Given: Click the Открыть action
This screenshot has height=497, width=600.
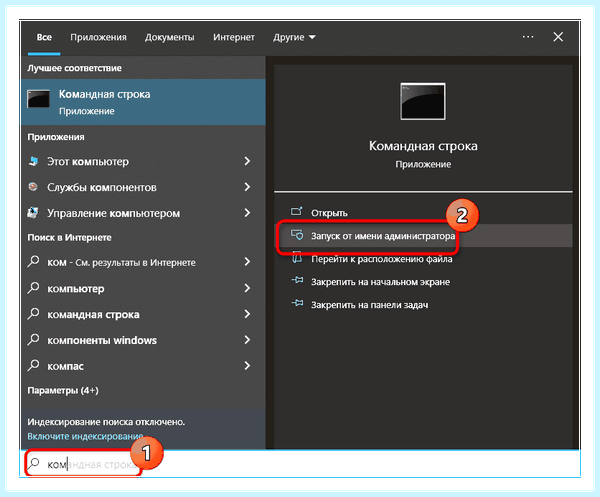Looking at the screenshot, I should [423, 213].
